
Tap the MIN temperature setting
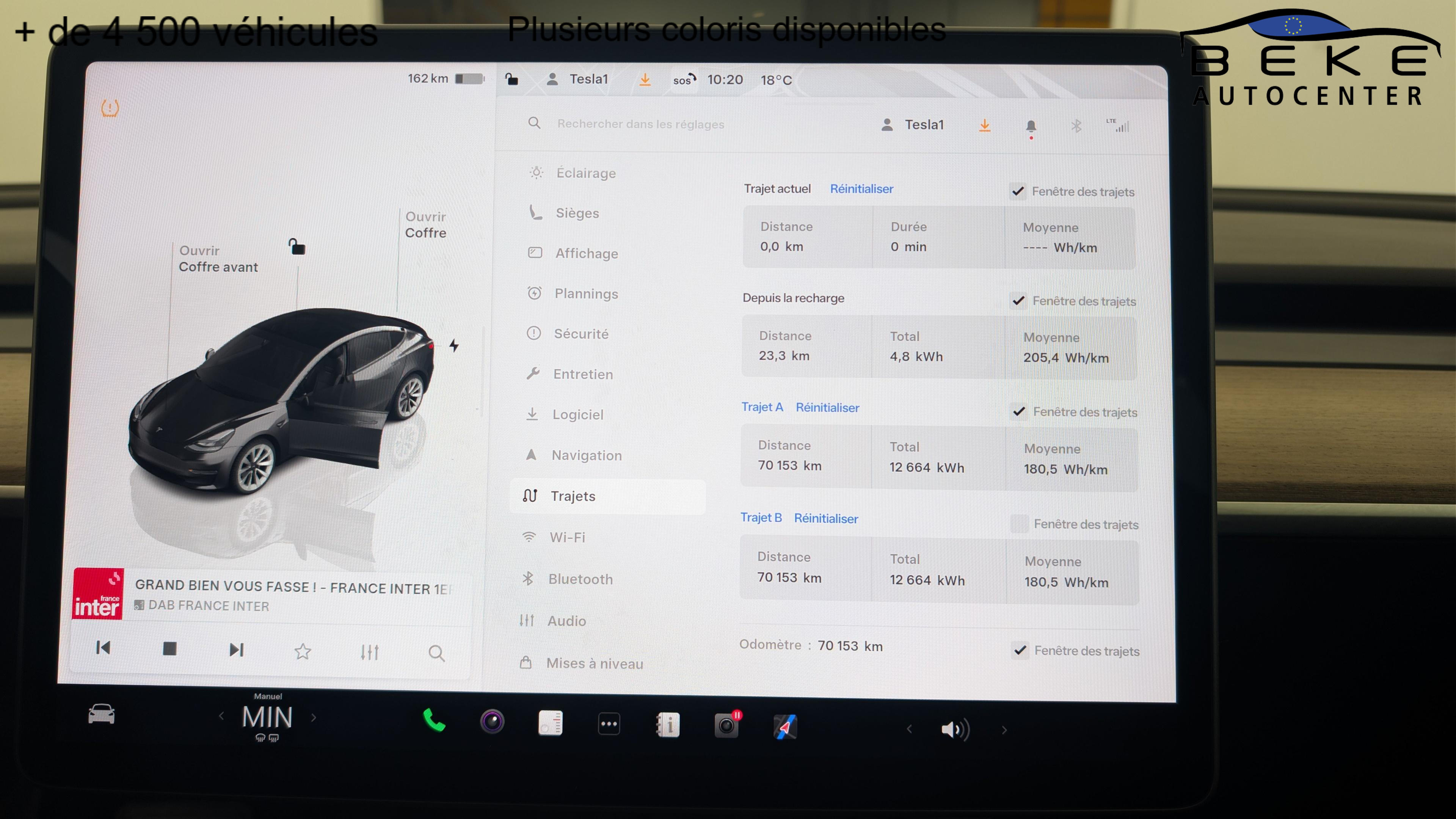pos(267,718)
